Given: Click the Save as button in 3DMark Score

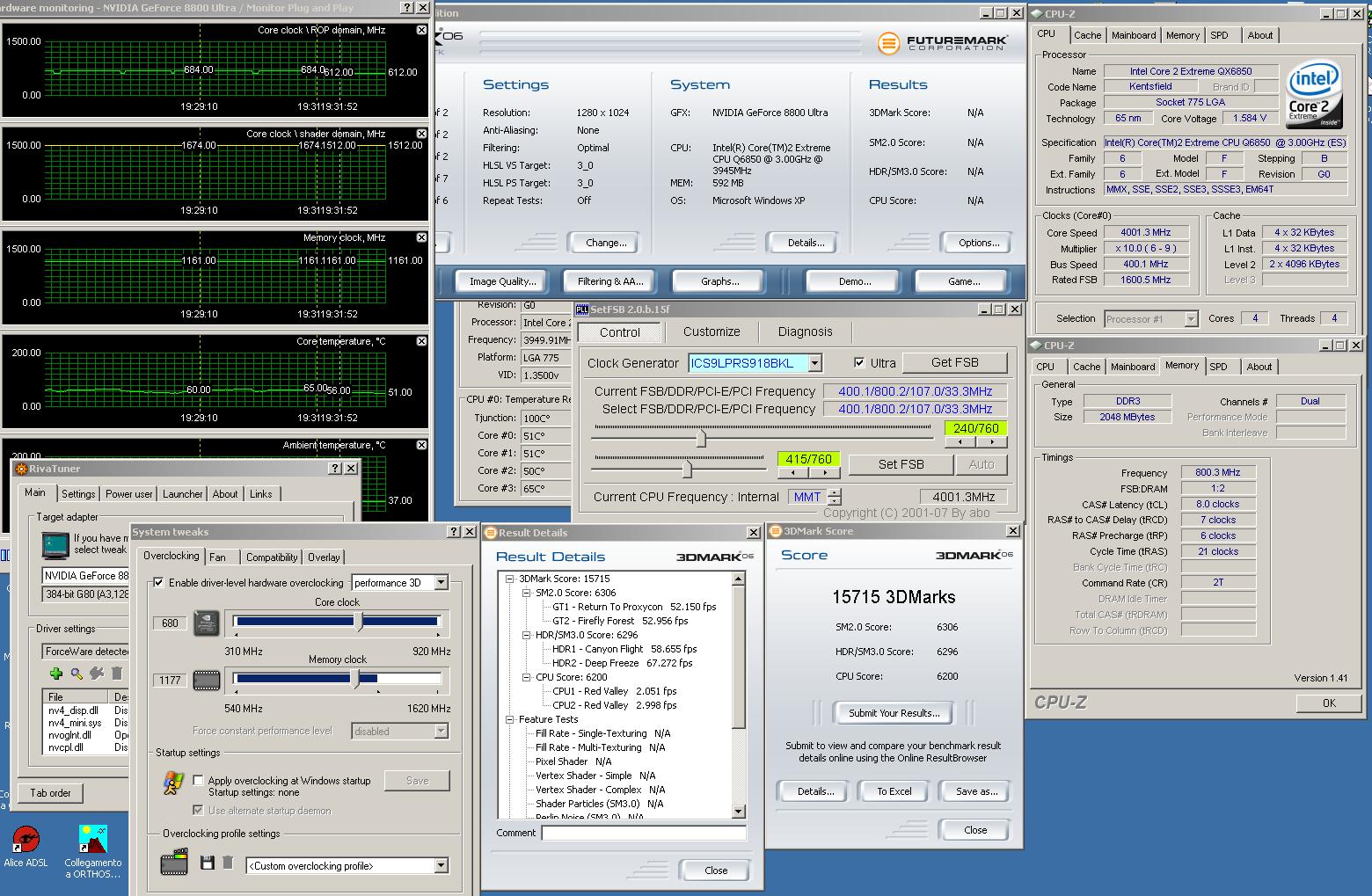Looking at the screenshot, I should coord(976,791).
